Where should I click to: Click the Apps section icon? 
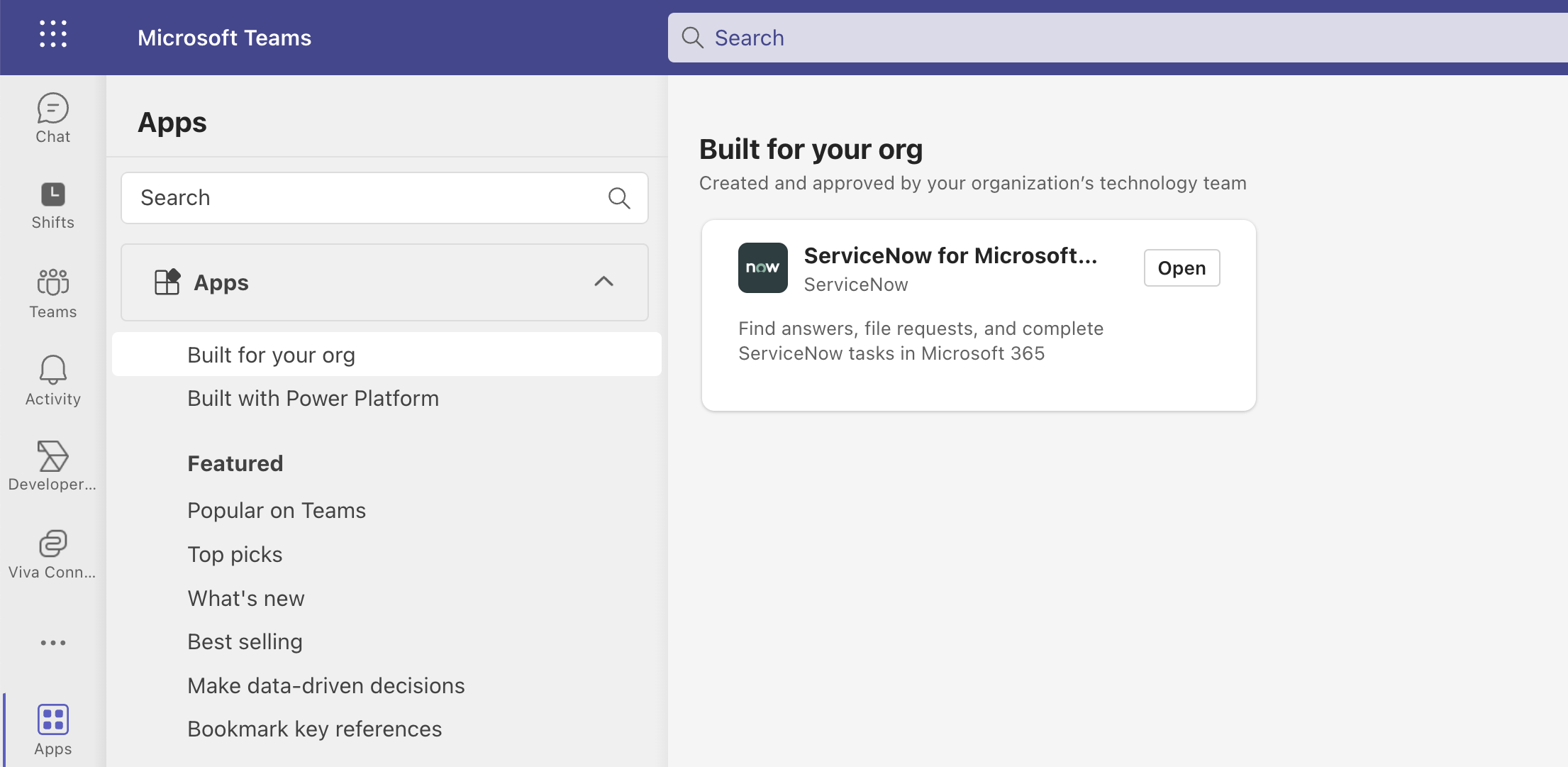167,282
